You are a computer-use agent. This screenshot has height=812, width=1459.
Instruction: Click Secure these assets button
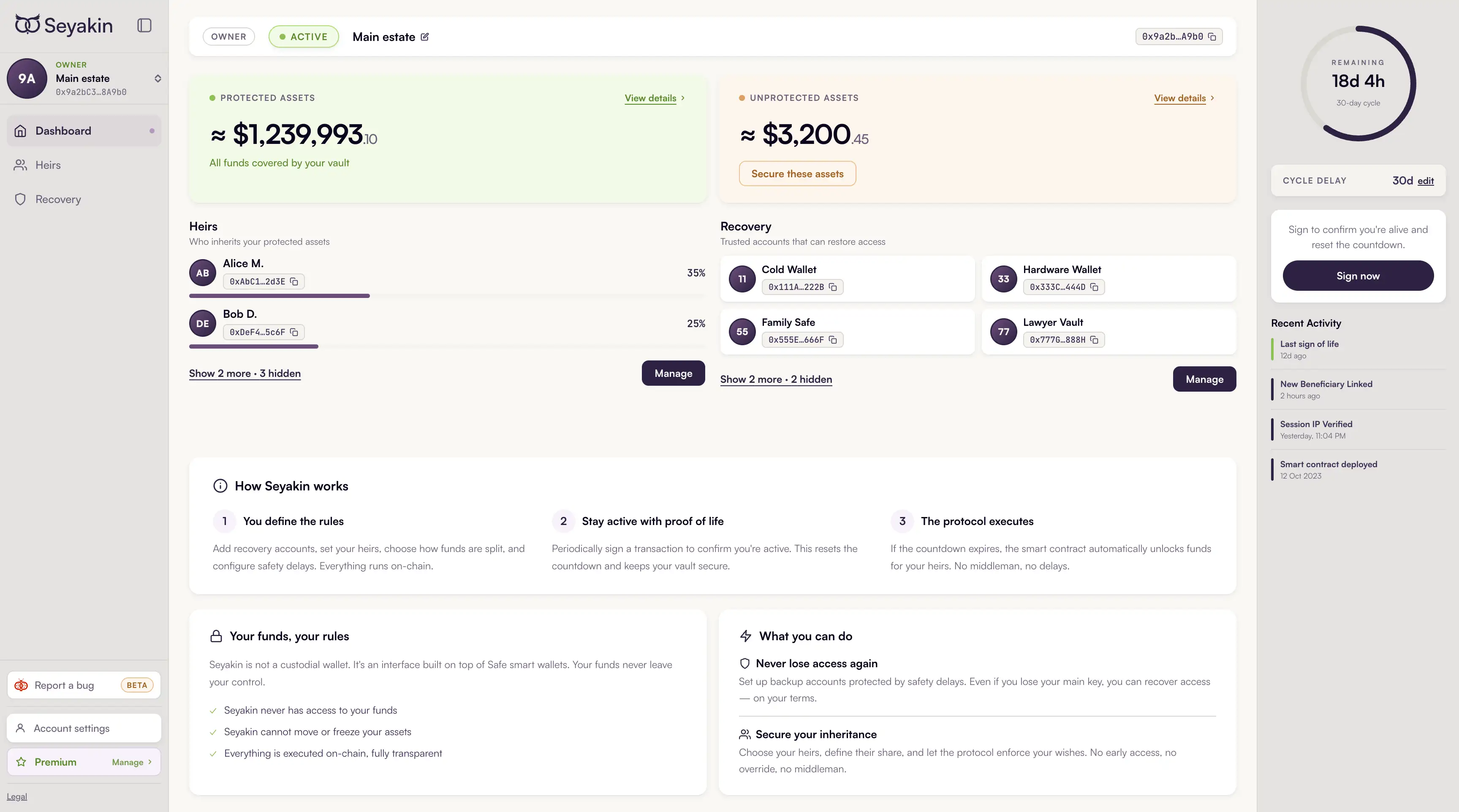(x=797, y=174)
